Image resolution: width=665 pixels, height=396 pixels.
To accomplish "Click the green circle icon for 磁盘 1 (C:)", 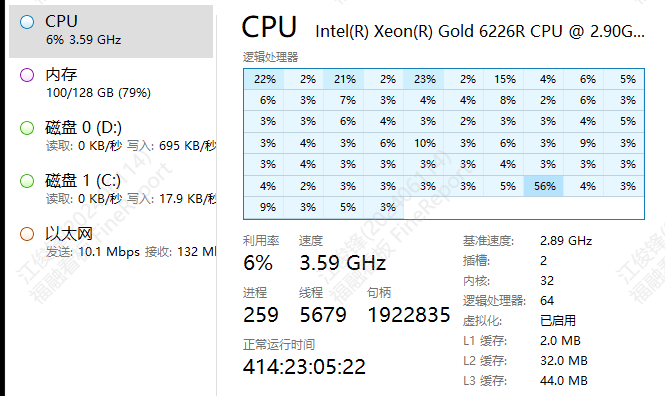I will click(x=27, y=181).
